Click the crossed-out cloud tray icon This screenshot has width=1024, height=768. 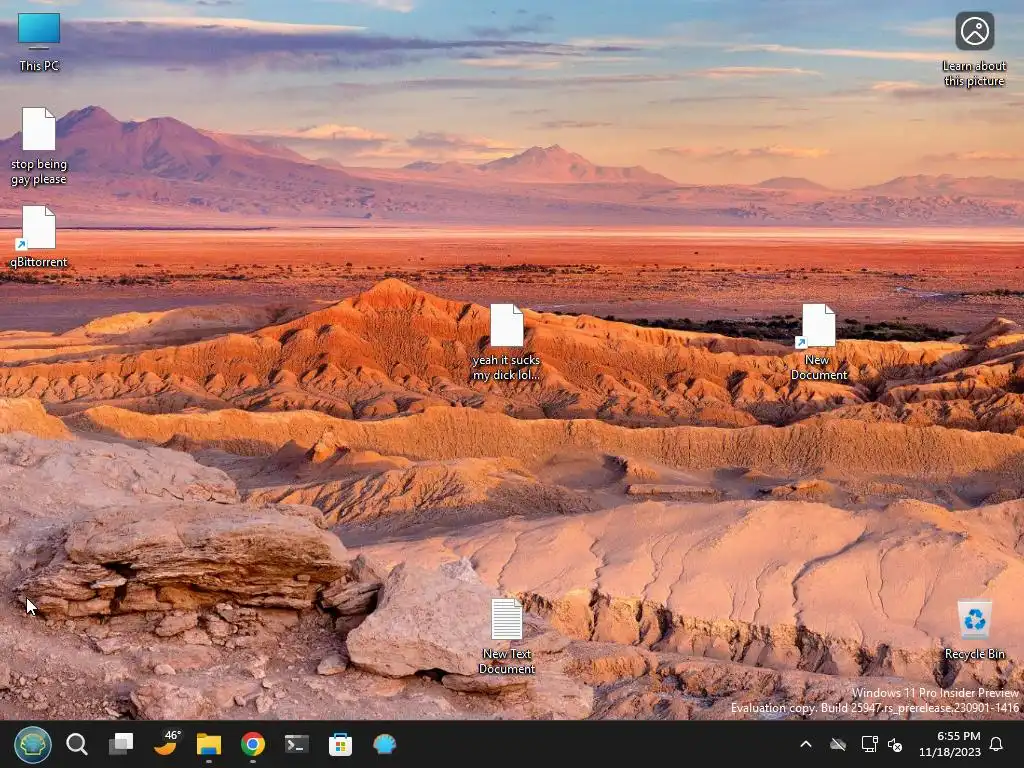click(x=838, y=744)
